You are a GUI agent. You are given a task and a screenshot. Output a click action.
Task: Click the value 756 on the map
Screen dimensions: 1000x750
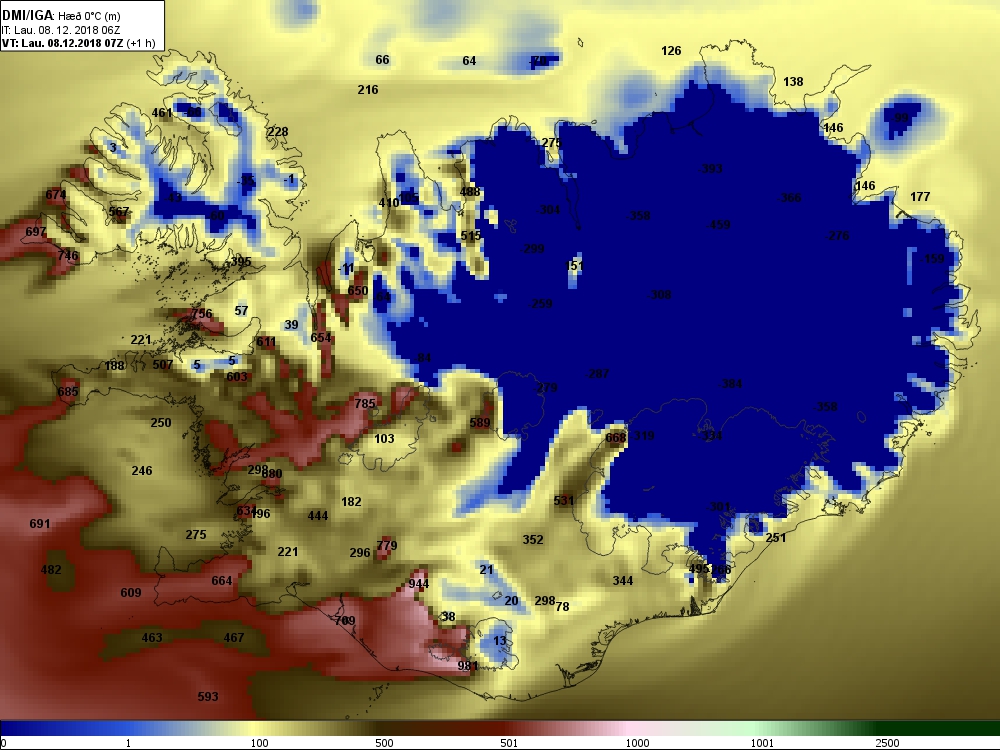pos(202,313)
